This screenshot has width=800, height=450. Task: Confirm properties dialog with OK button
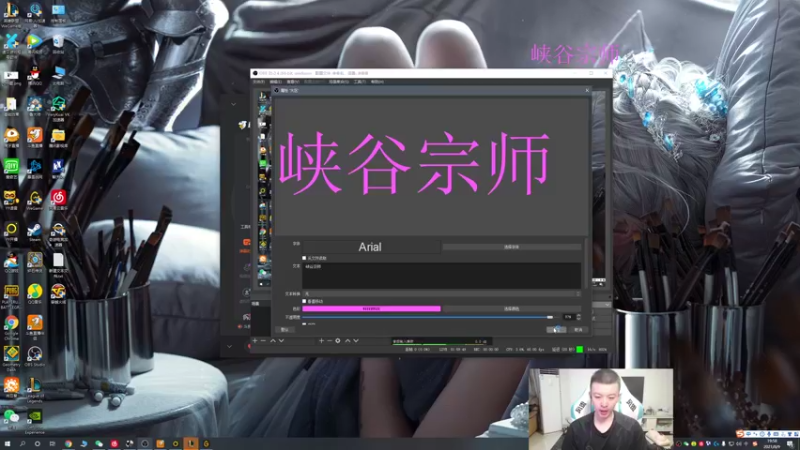(x=556, y=330)
